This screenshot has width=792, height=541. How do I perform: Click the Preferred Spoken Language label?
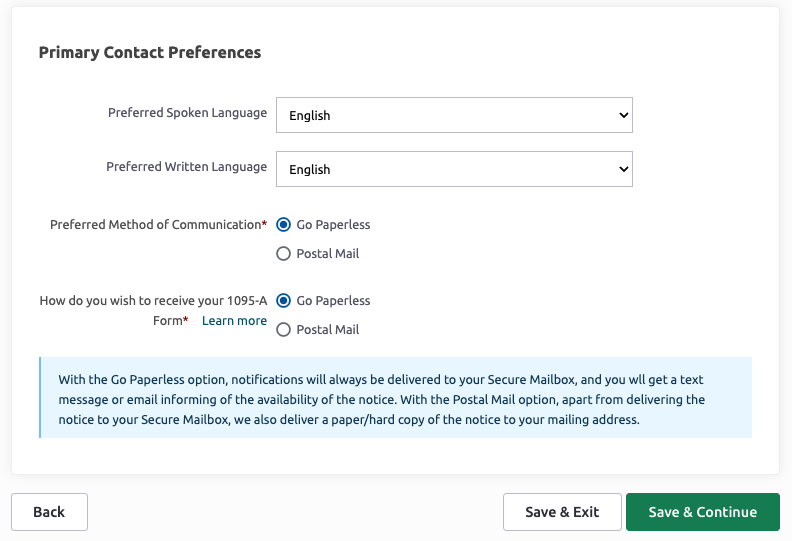pyautogui.click(x=187, y=113)
